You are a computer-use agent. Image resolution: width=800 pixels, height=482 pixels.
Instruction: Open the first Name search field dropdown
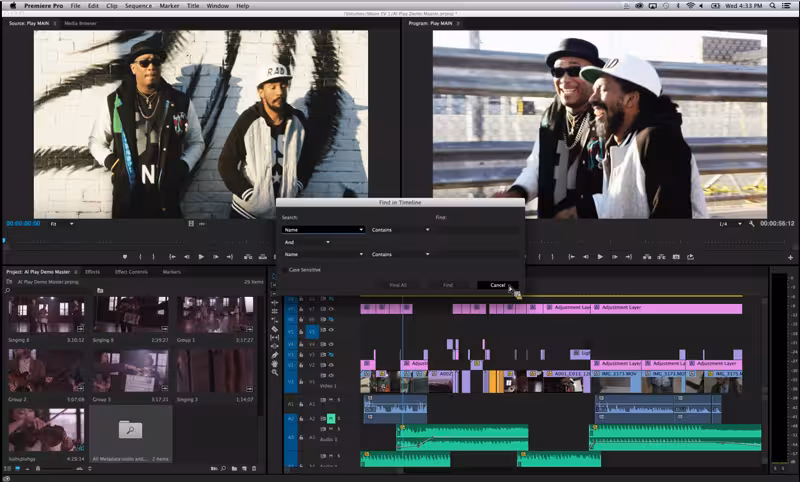point(323,230)
